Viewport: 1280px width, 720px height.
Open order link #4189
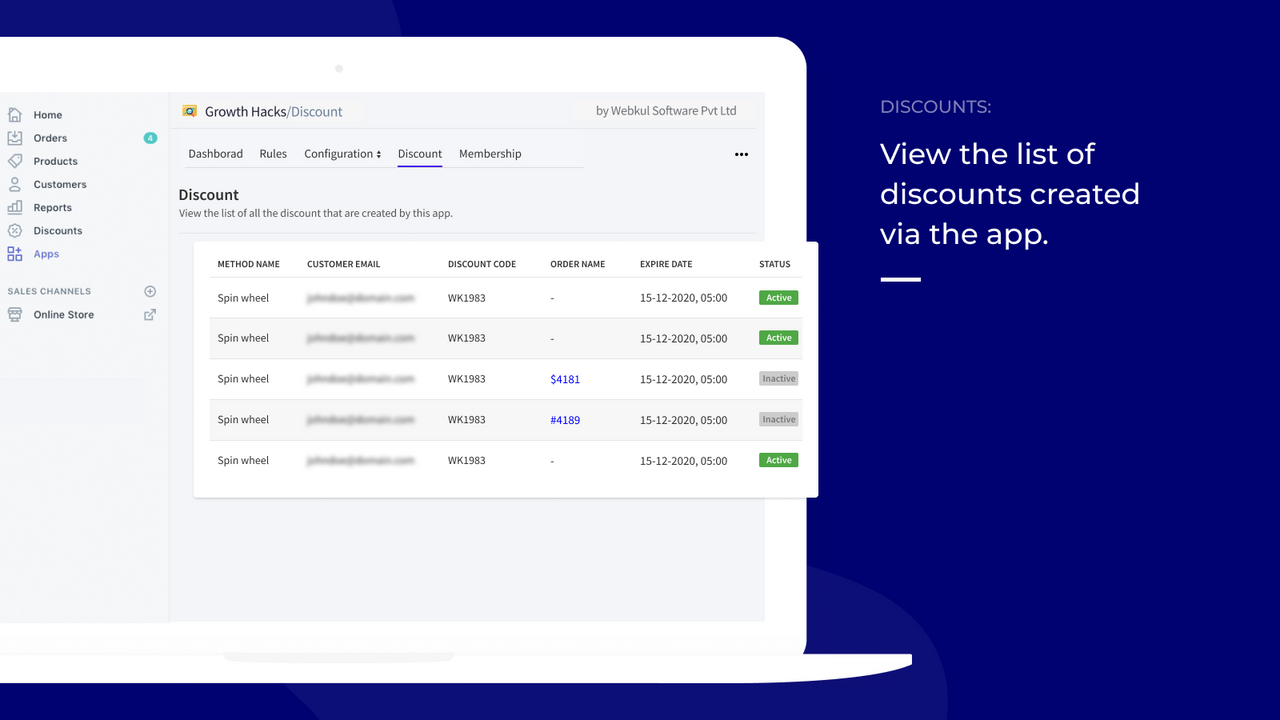(x=565, y=420)
